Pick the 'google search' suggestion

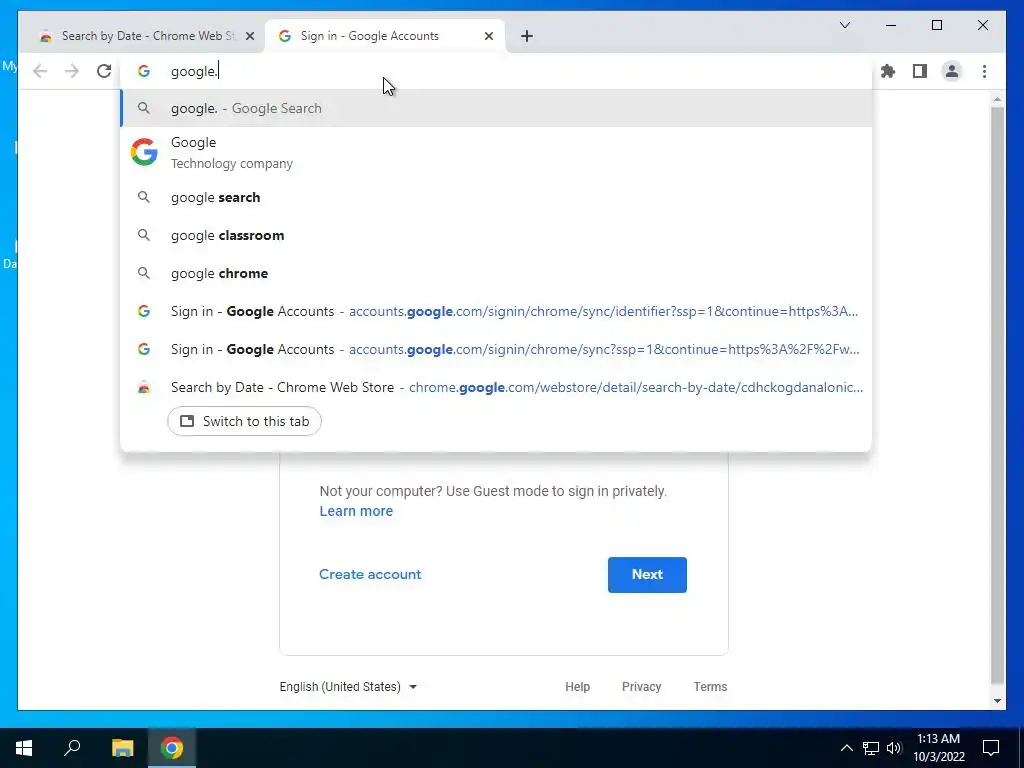[496, 197]
